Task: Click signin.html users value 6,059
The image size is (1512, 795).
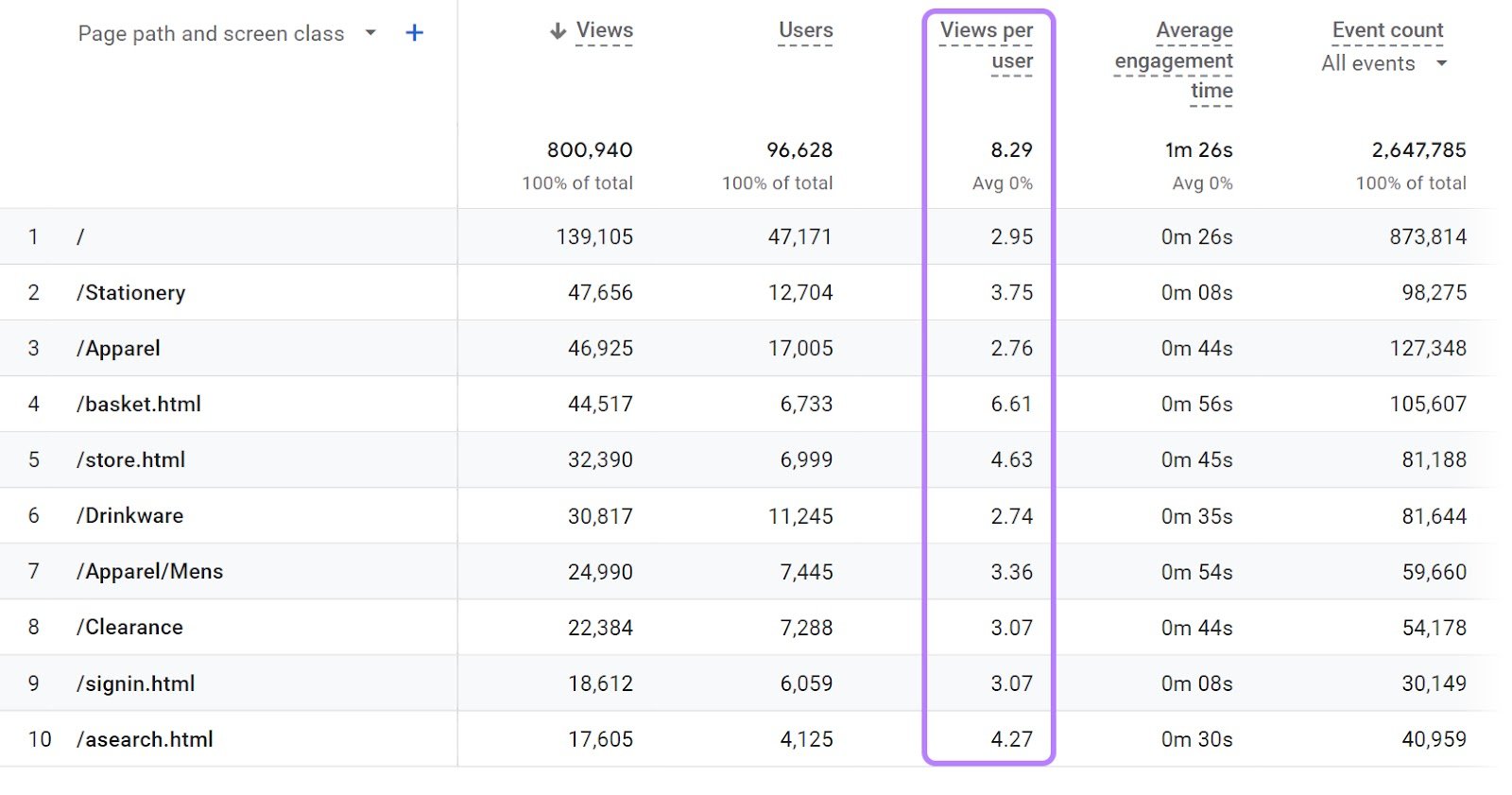Action: [806, 683]
